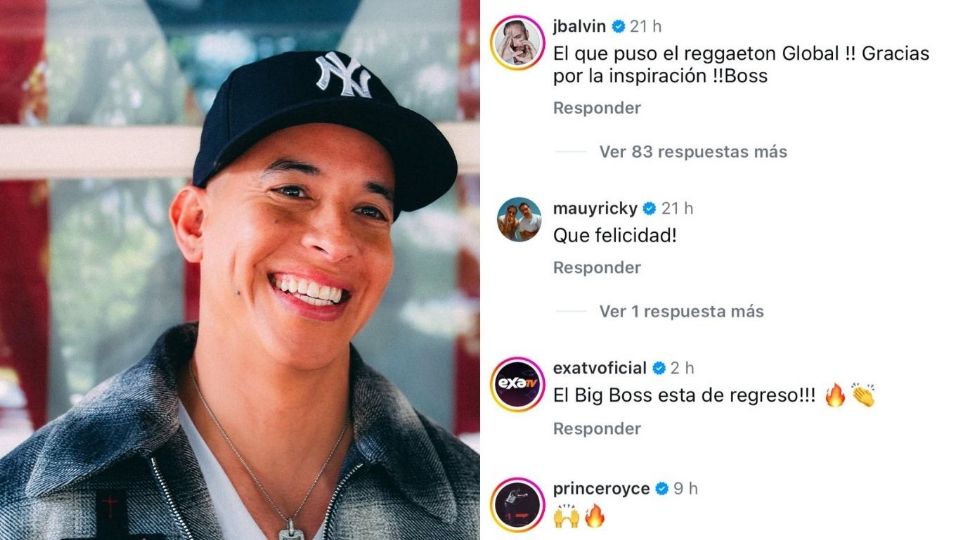Open exatvoficial's profile avatar logo
The image size is (960, 540).
click(x=518, y=384)
